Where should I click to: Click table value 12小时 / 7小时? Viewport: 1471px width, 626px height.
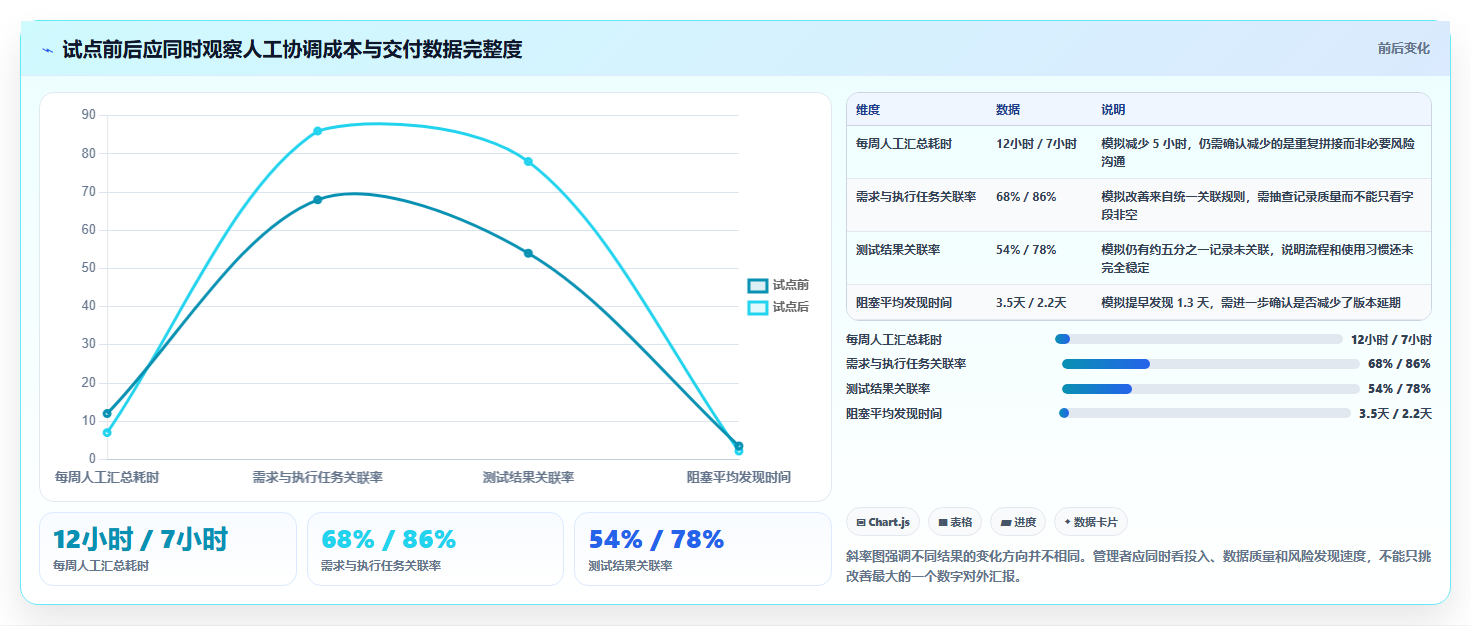coord(1036,144)
